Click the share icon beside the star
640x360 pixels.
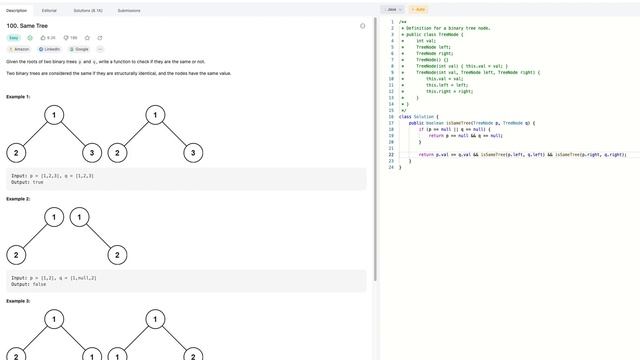100,38
